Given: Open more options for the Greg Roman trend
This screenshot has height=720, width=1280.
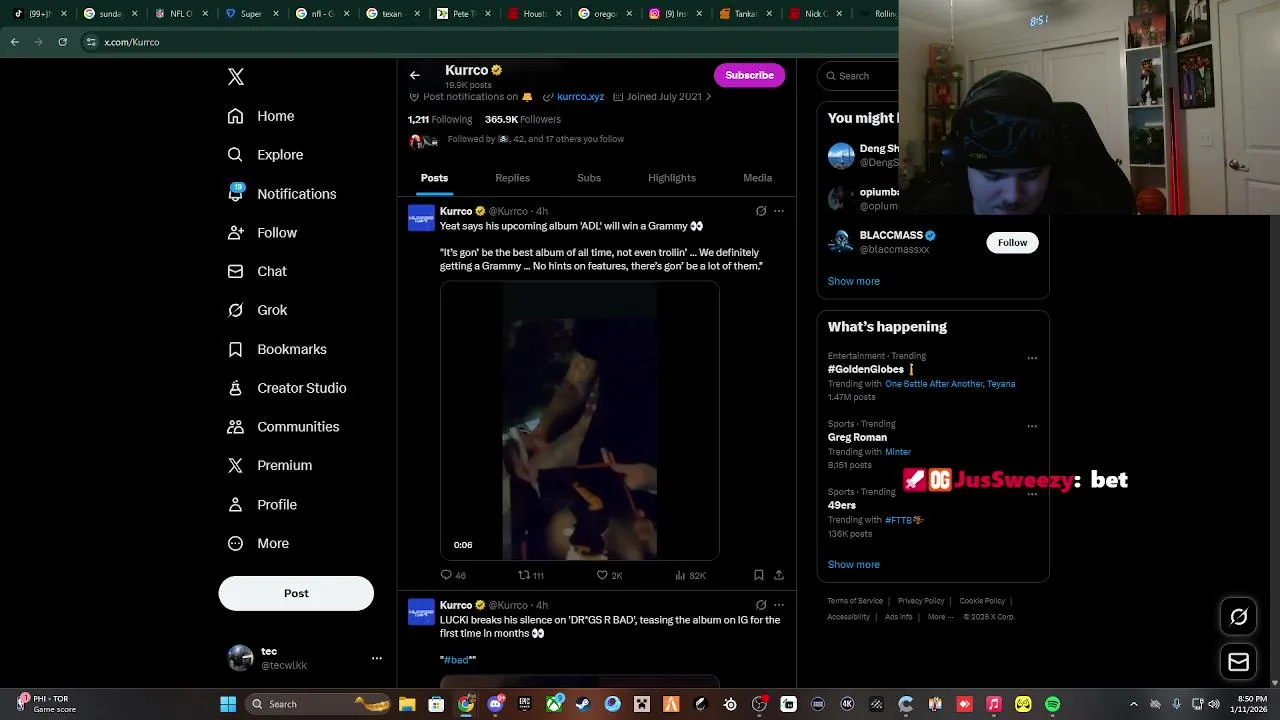Looking at the screenshot, I should [1032, 426].
